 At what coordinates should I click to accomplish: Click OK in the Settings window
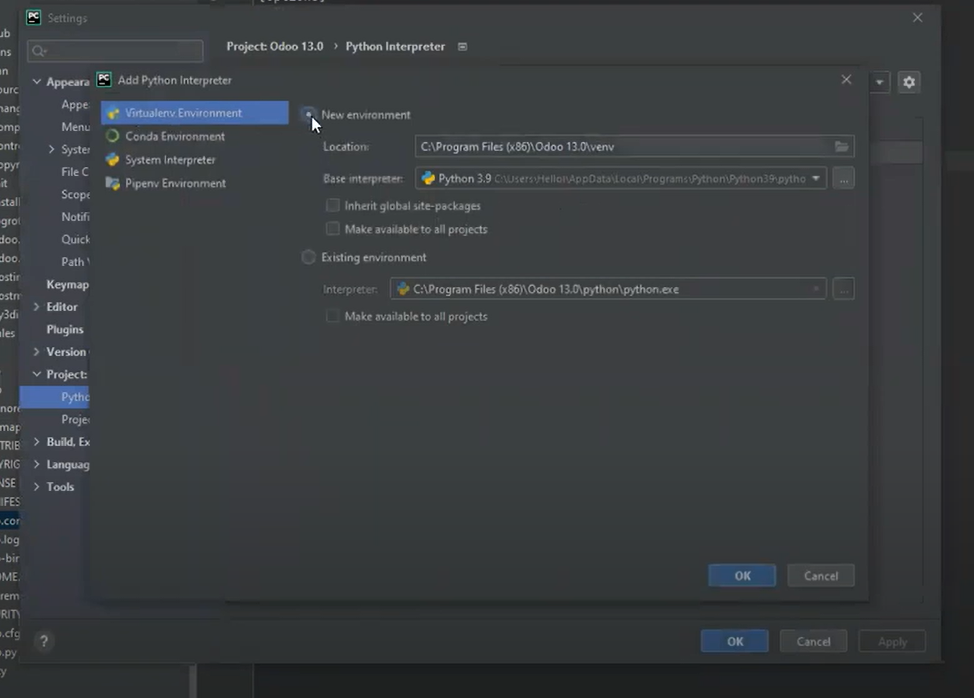(735, 641)
